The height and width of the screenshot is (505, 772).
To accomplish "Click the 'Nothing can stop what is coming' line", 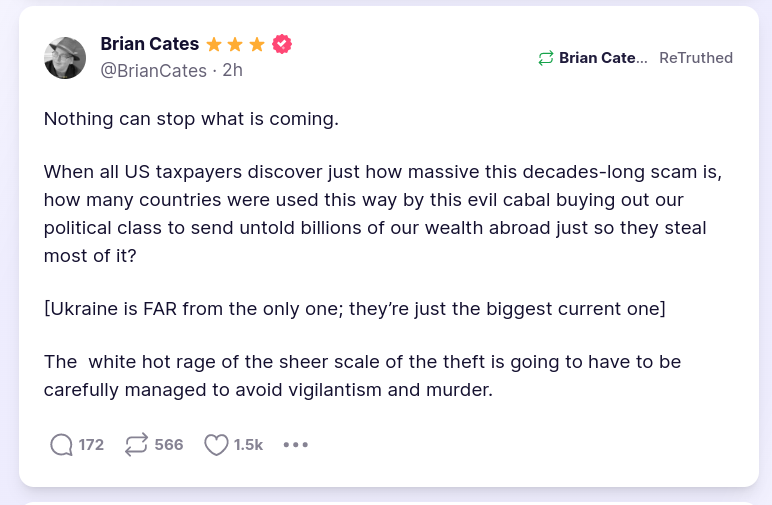I will (x=192, y=119).
